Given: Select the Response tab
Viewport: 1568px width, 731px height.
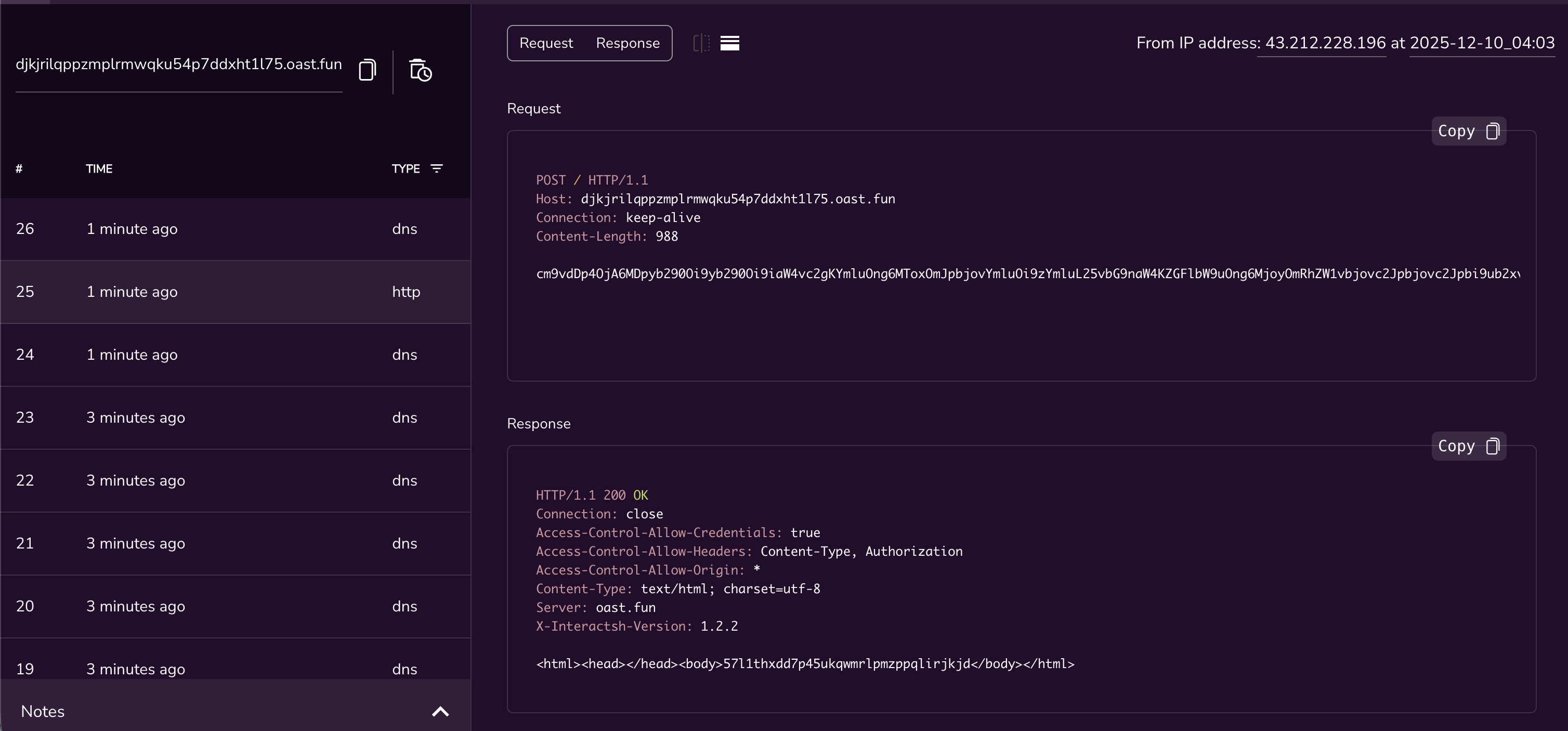Looking at the screenshot, I should [x=628, y=43].
